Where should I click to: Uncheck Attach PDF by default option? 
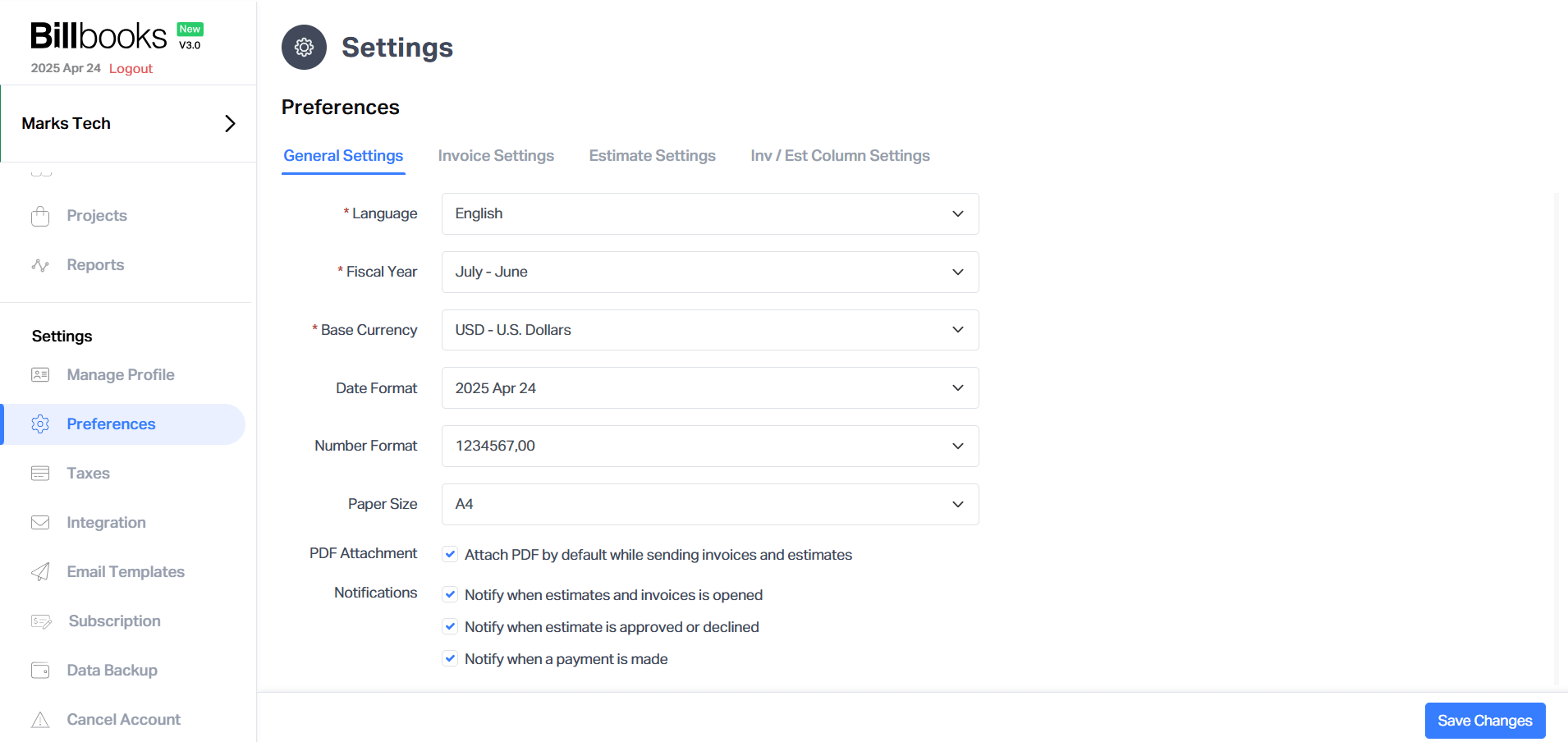pos(450,554)
